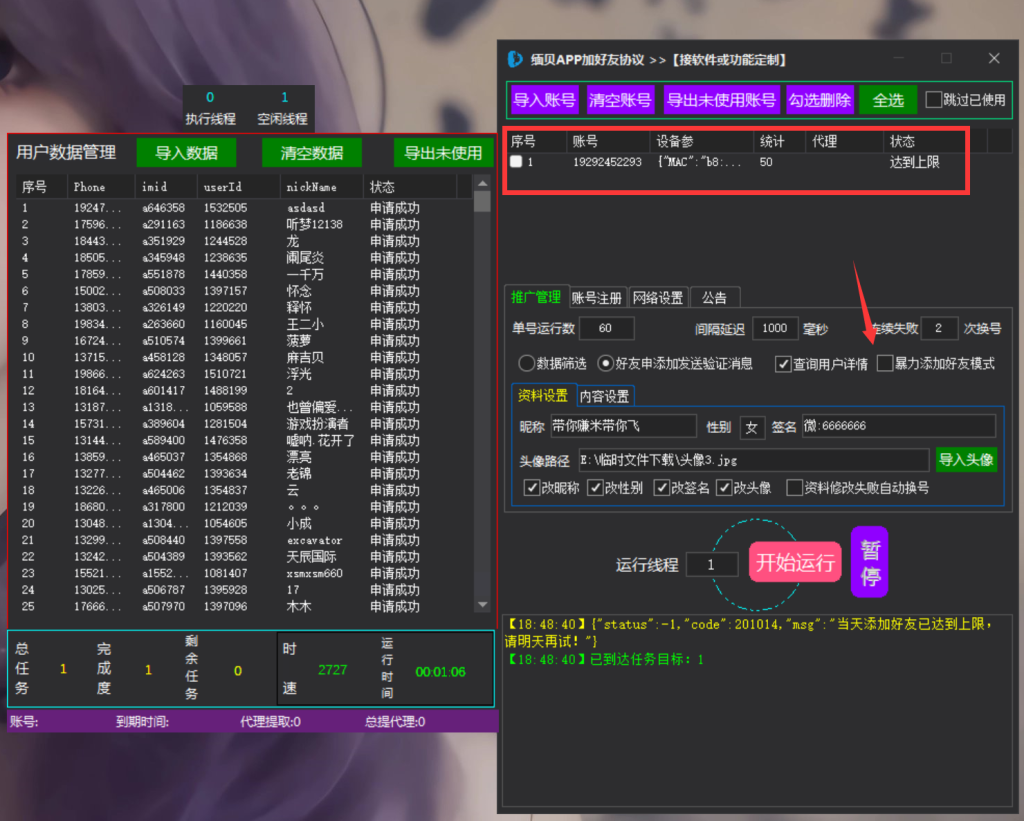
Task: Check the checkbox for account row 1
Action: pyautogui.click(x=516, y=162)
